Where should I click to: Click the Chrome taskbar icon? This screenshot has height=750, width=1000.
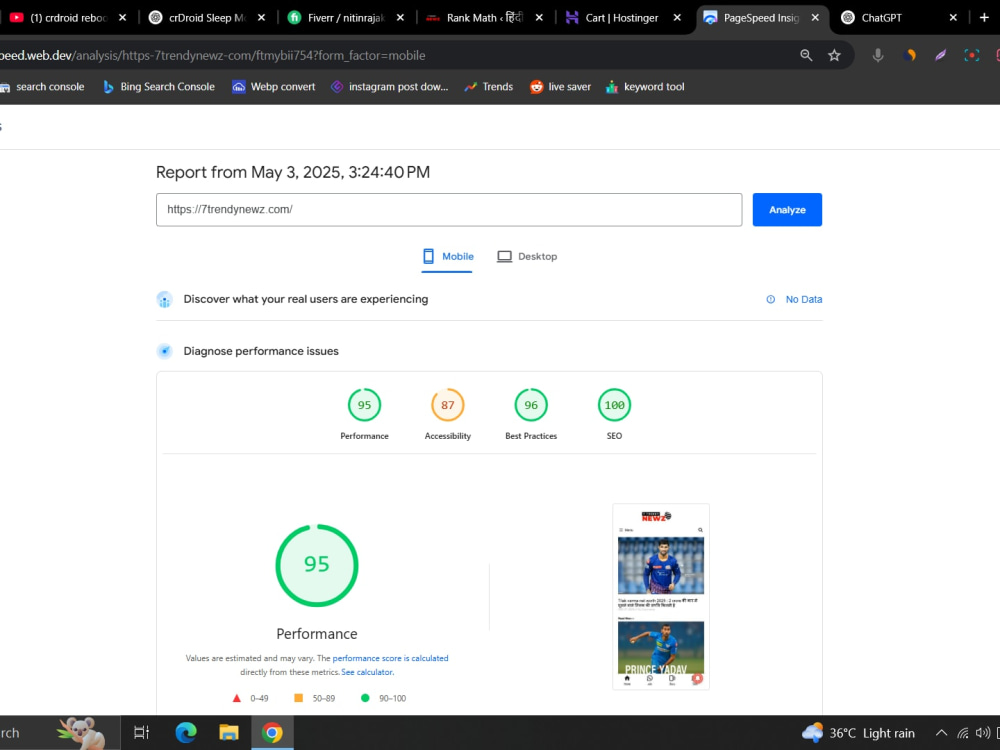272,733
